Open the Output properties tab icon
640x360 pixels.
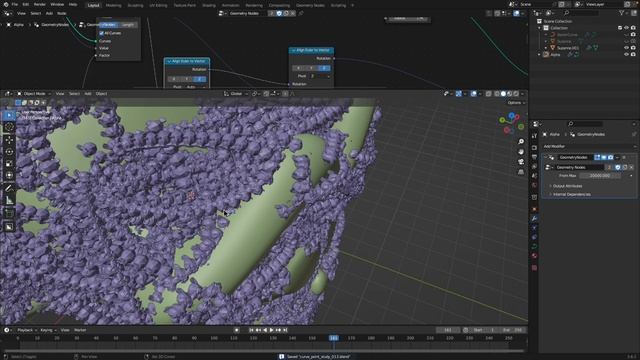[534, 157]
